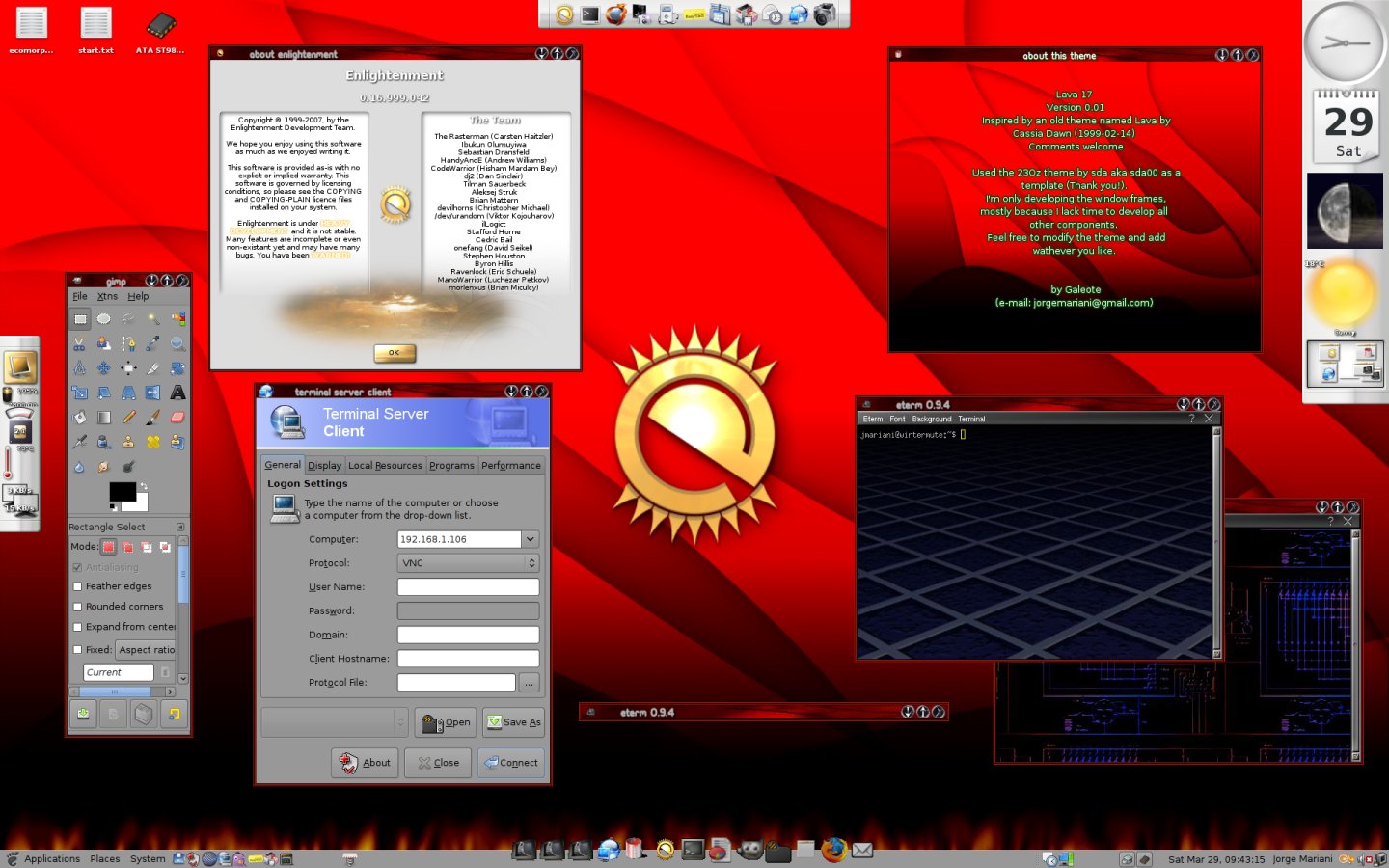Select the Blend gradient tool
Viewport: 1389px width, 868px height.
click(103, 418)
